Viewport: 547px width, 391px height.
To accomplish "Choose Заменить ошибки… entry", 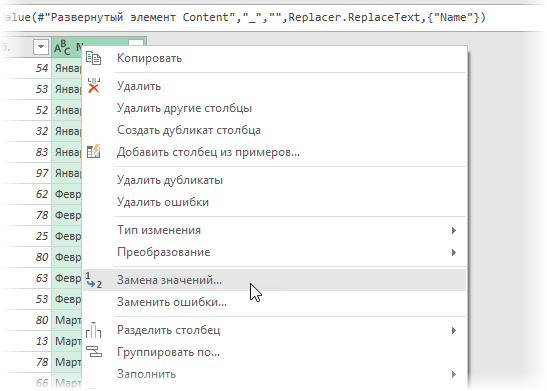I will pos(275,302).
